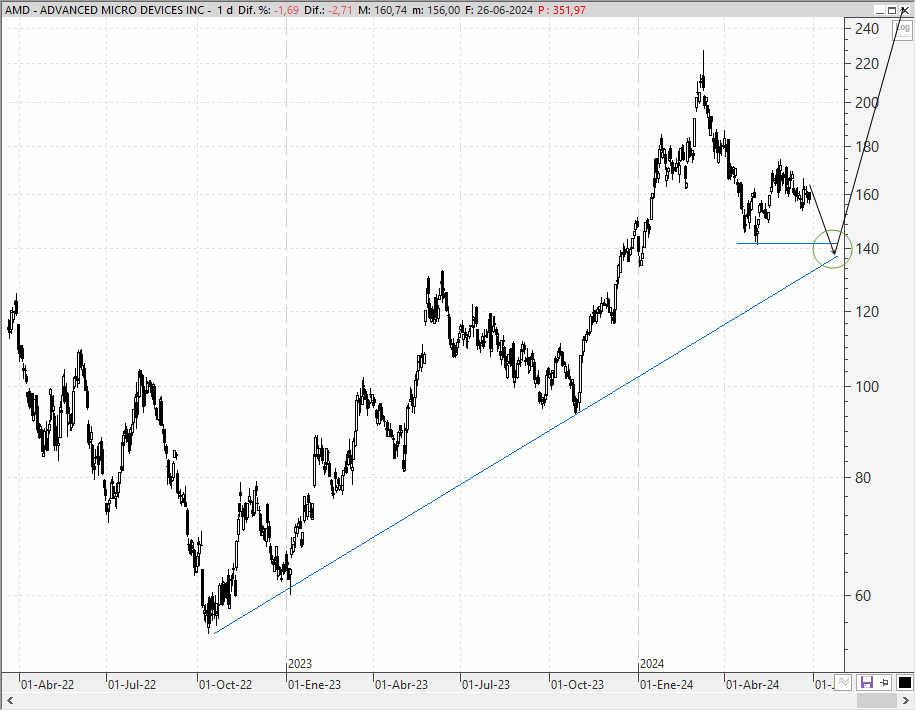Toggle the Log scale button

click(x=903, y=28)
